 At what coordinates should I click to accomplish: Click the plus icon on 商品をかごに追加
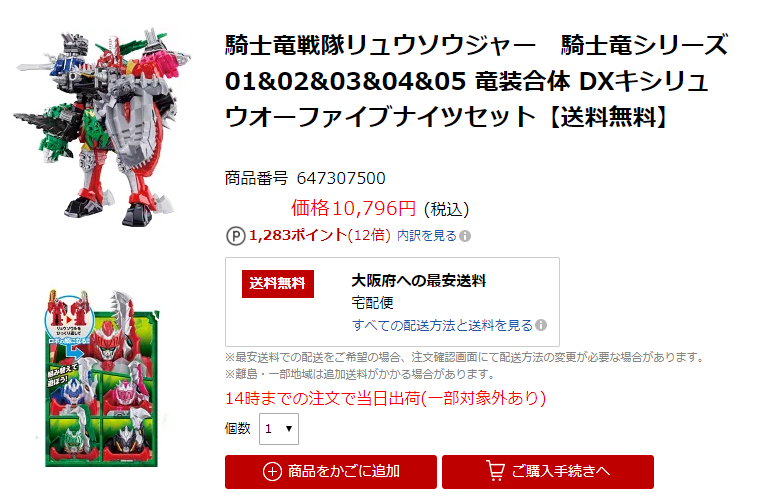click(272, 472)
